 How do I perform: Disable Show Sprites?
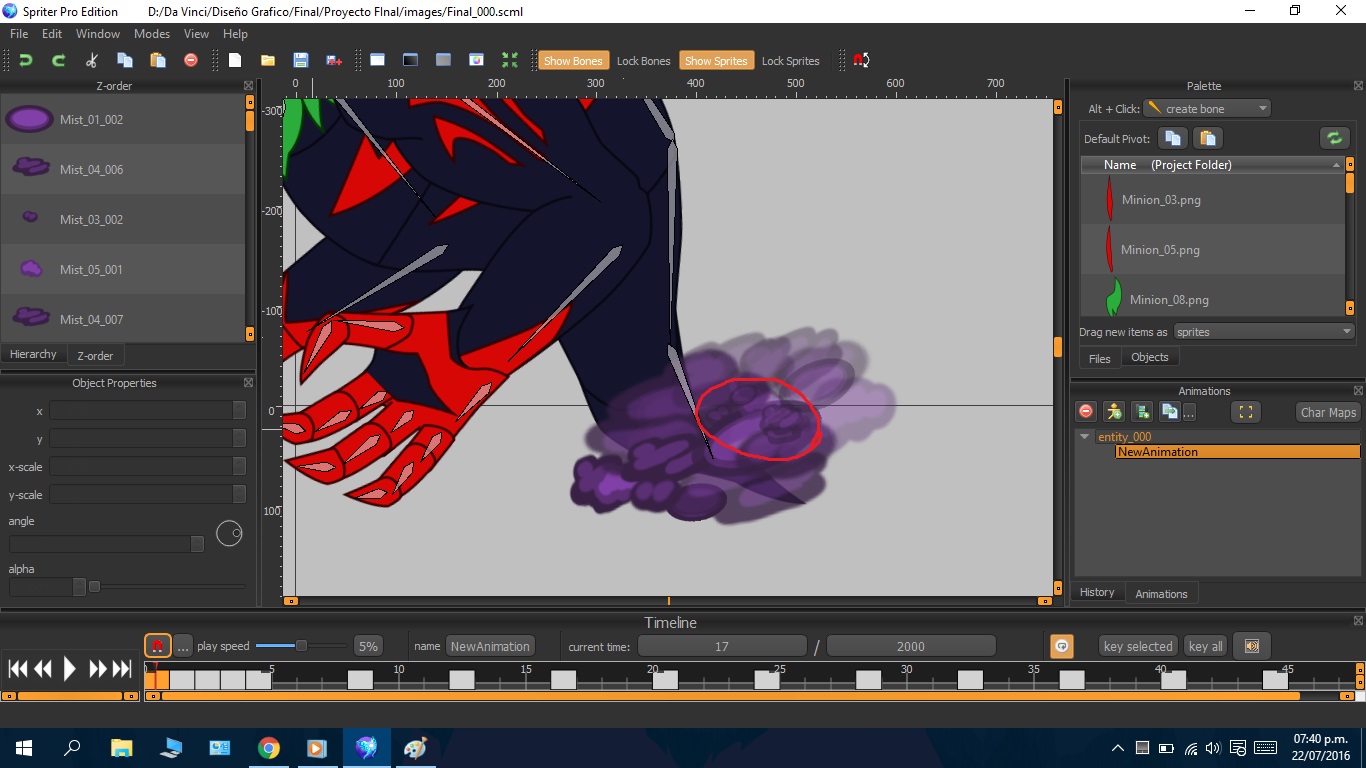tap(716, 60)
